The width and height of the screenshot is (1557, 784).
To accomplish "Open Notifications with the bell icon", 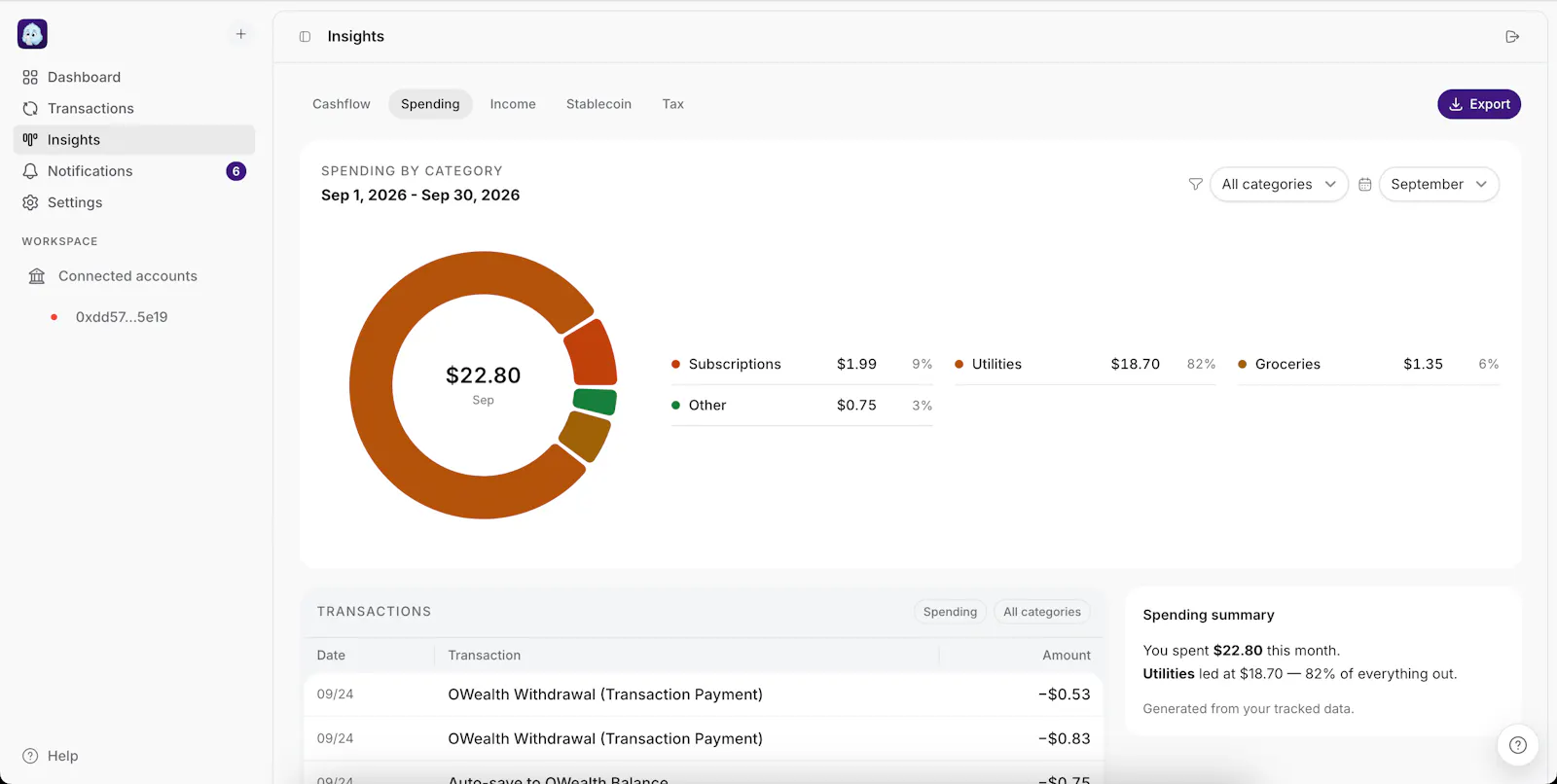I will pyautogui.click(x=30, y=171).
